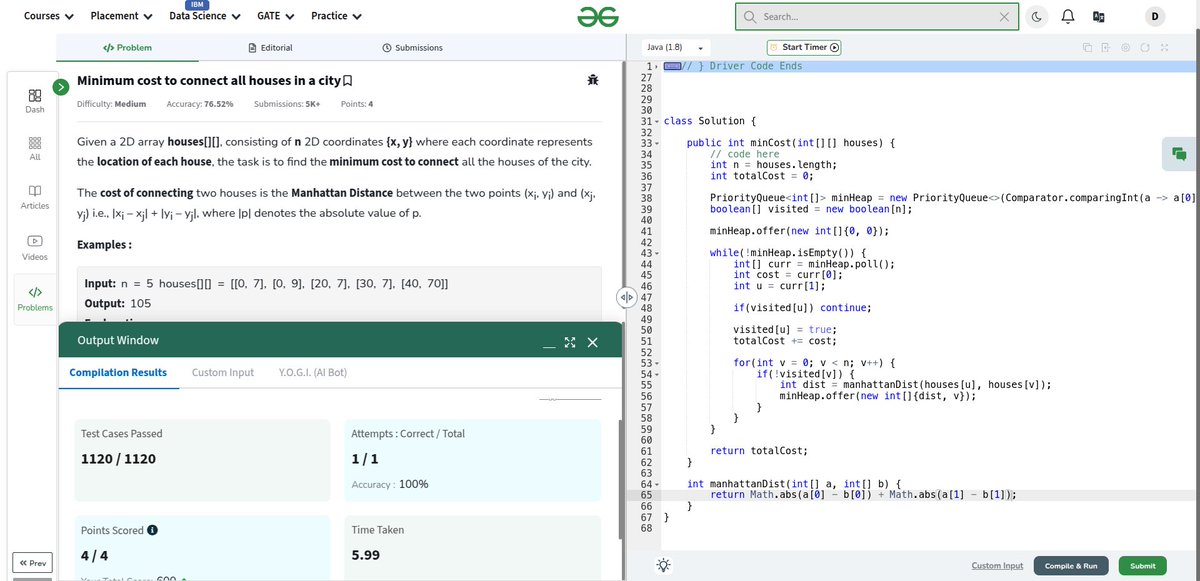
Task: Collapse the problem panel with the divider arrows
Action: point(626,297)
